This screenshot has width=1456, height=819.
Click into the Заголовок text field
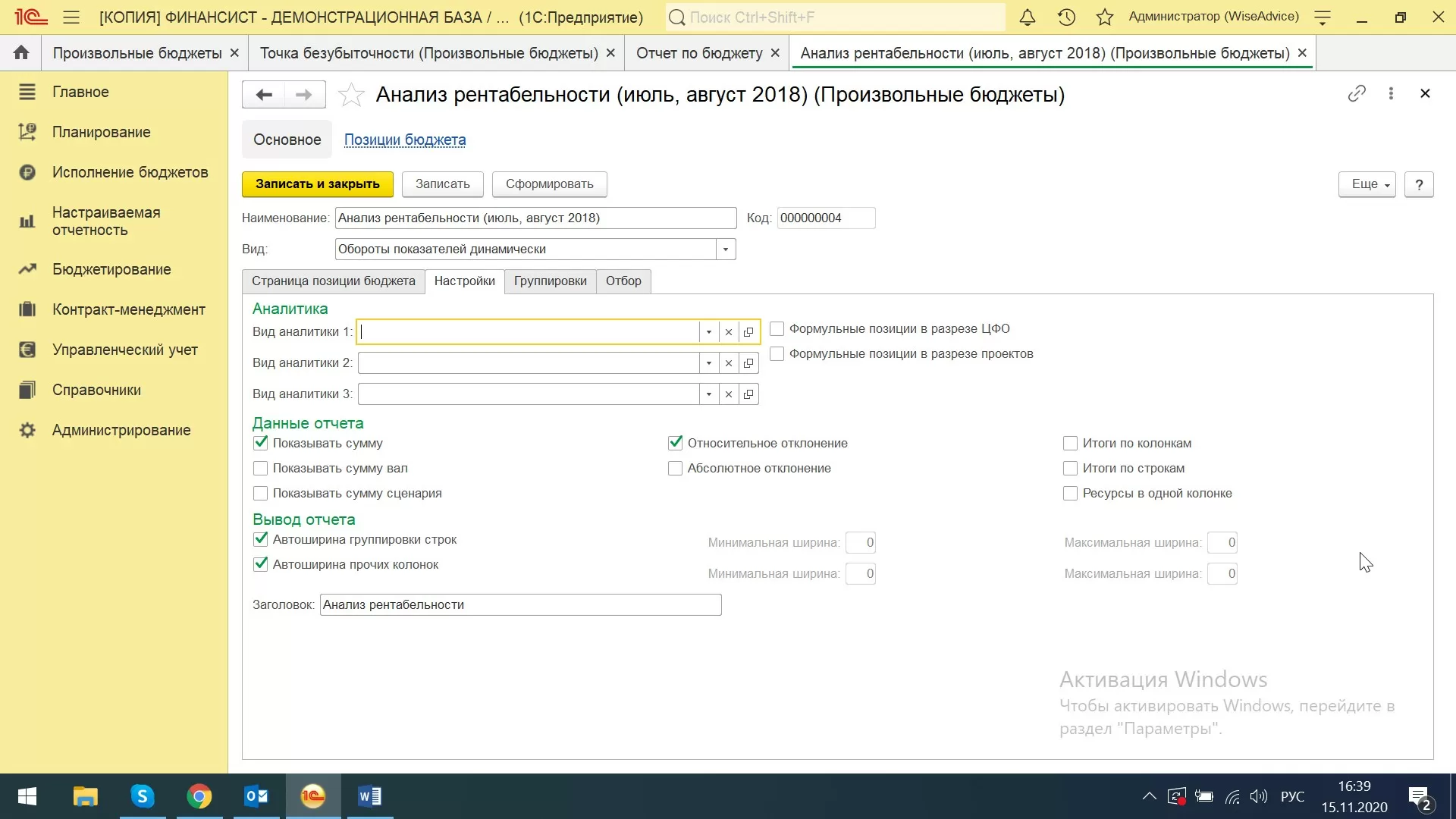pyautogui.click(x=520, y=605)
